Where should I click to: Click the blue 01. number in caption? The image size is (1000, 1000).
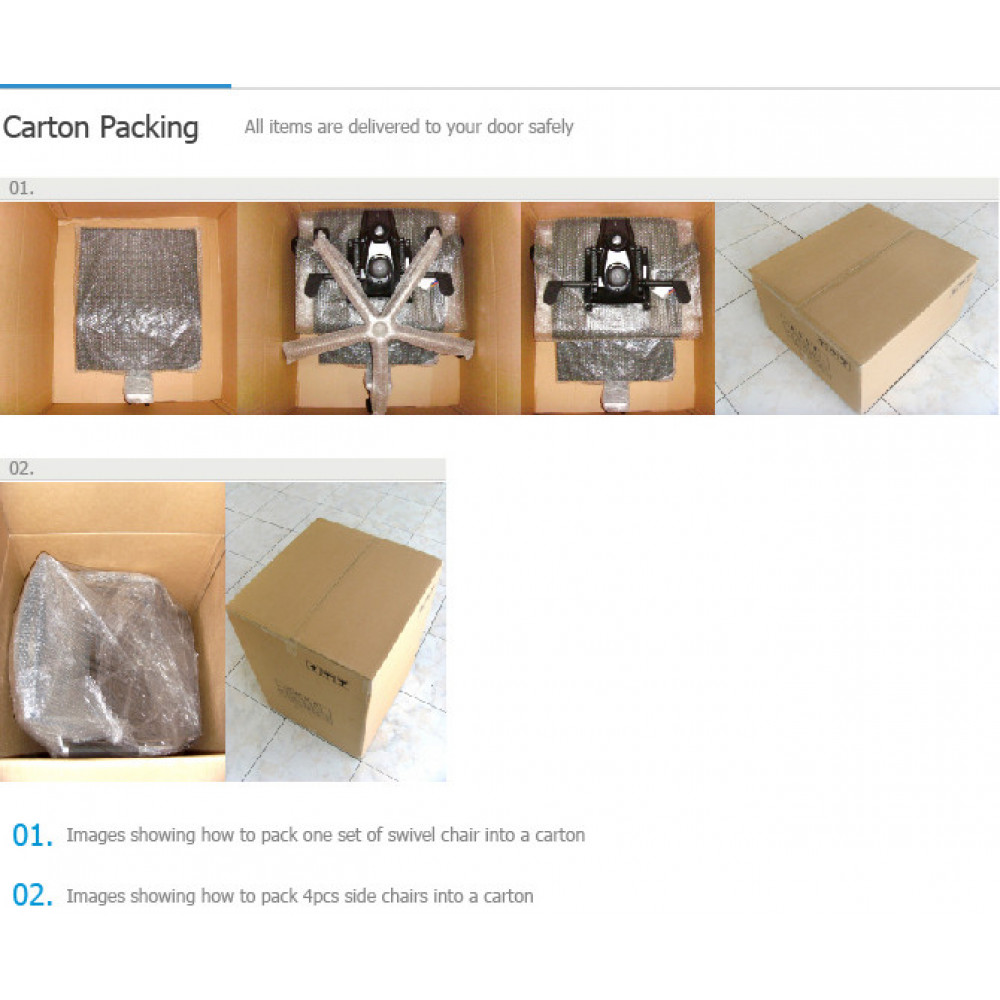click(33, 835)
